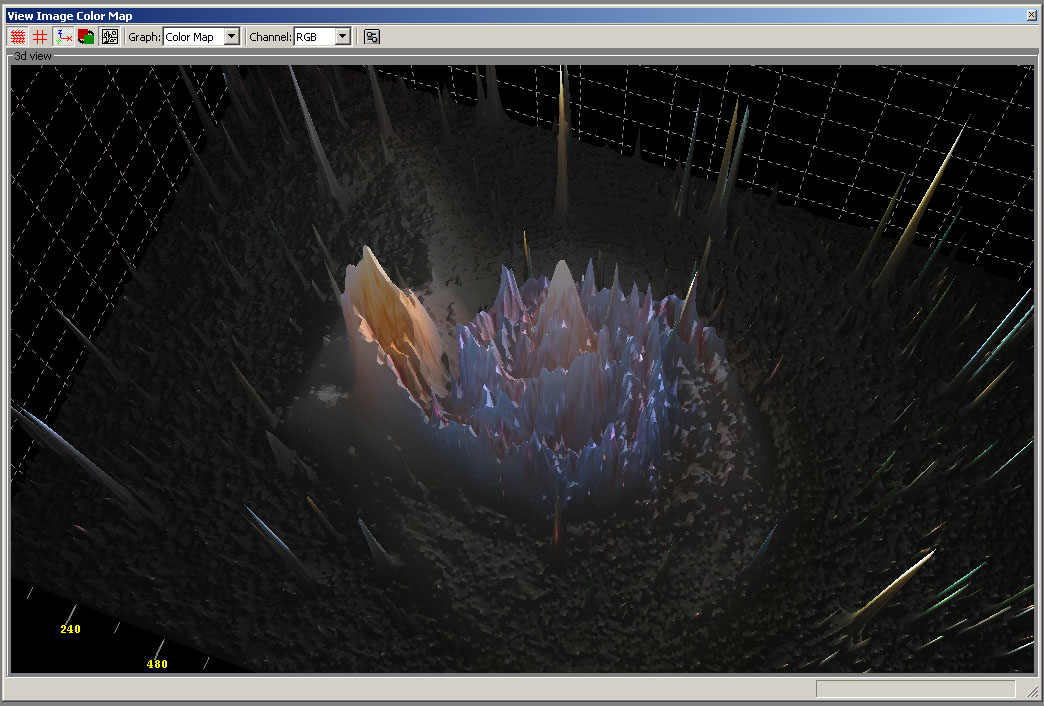Image resolution: width=1044 pixels, height=706 pixels.
Task: Toggle the XYZ axes display icon
Action: pos(65,37)
